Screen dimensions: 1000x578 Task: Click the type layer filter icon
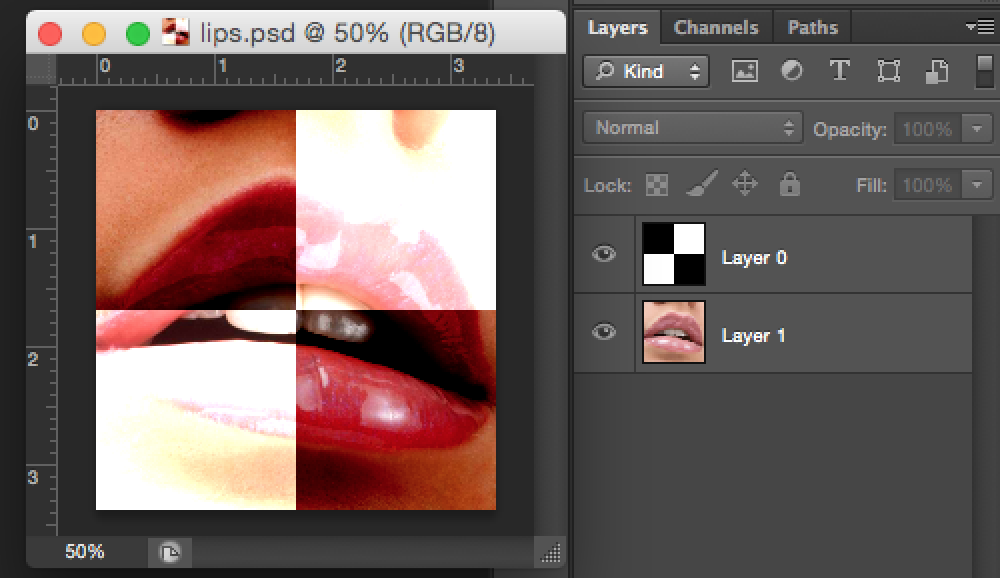click(x=839, y=71)
